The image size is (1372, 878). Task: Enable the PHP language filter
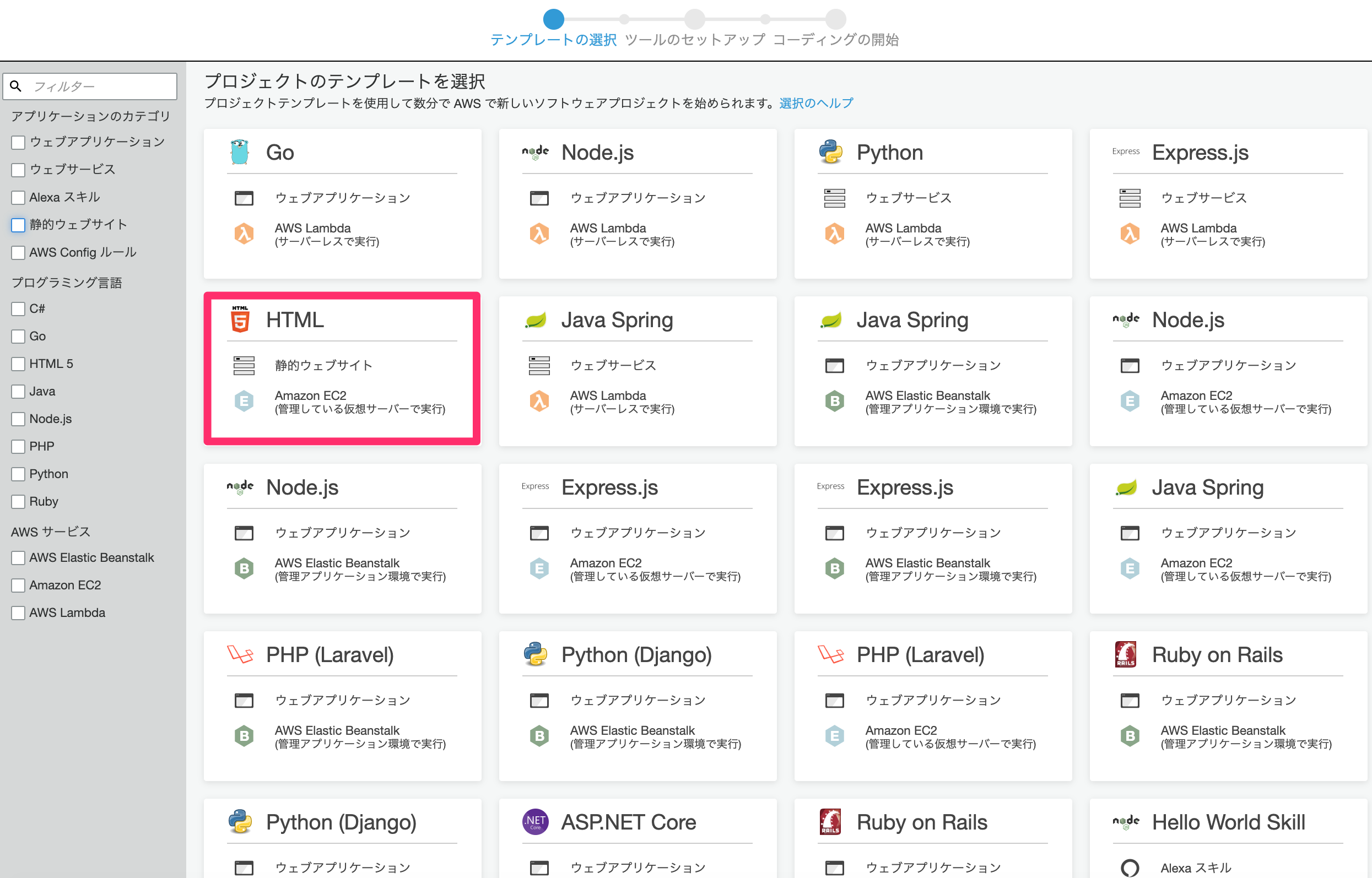[x=18, y=446]
